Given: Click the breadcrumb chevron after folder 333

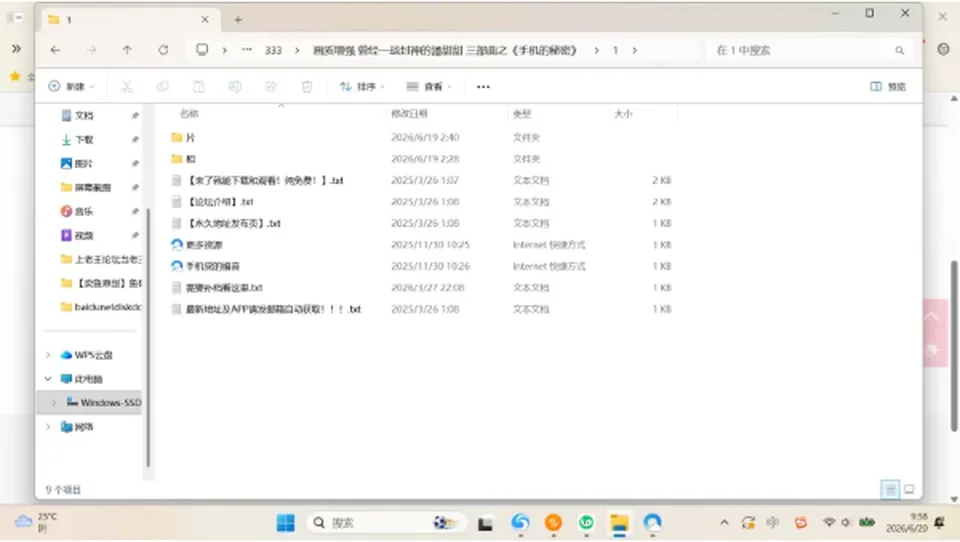Looking at the screenshot, I should pos(297,50).
